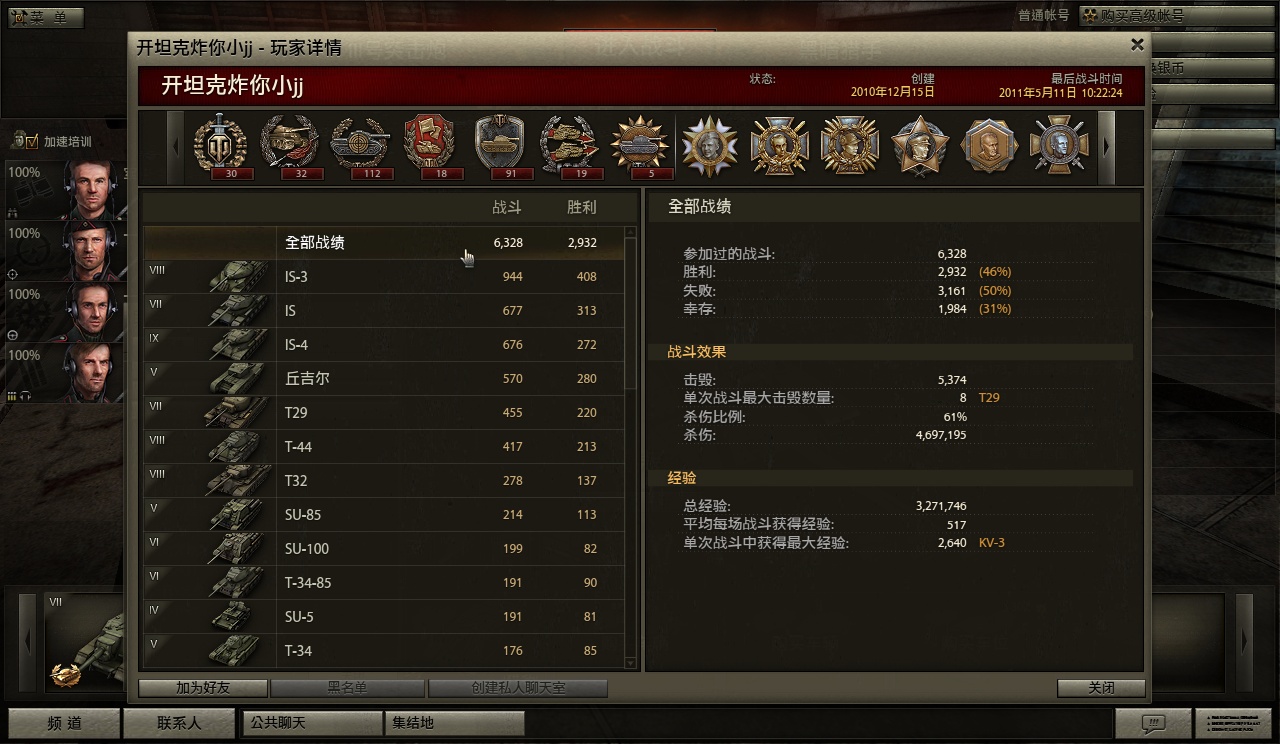
Task: Click the medal icon with count 30
Action: (220, 146)
